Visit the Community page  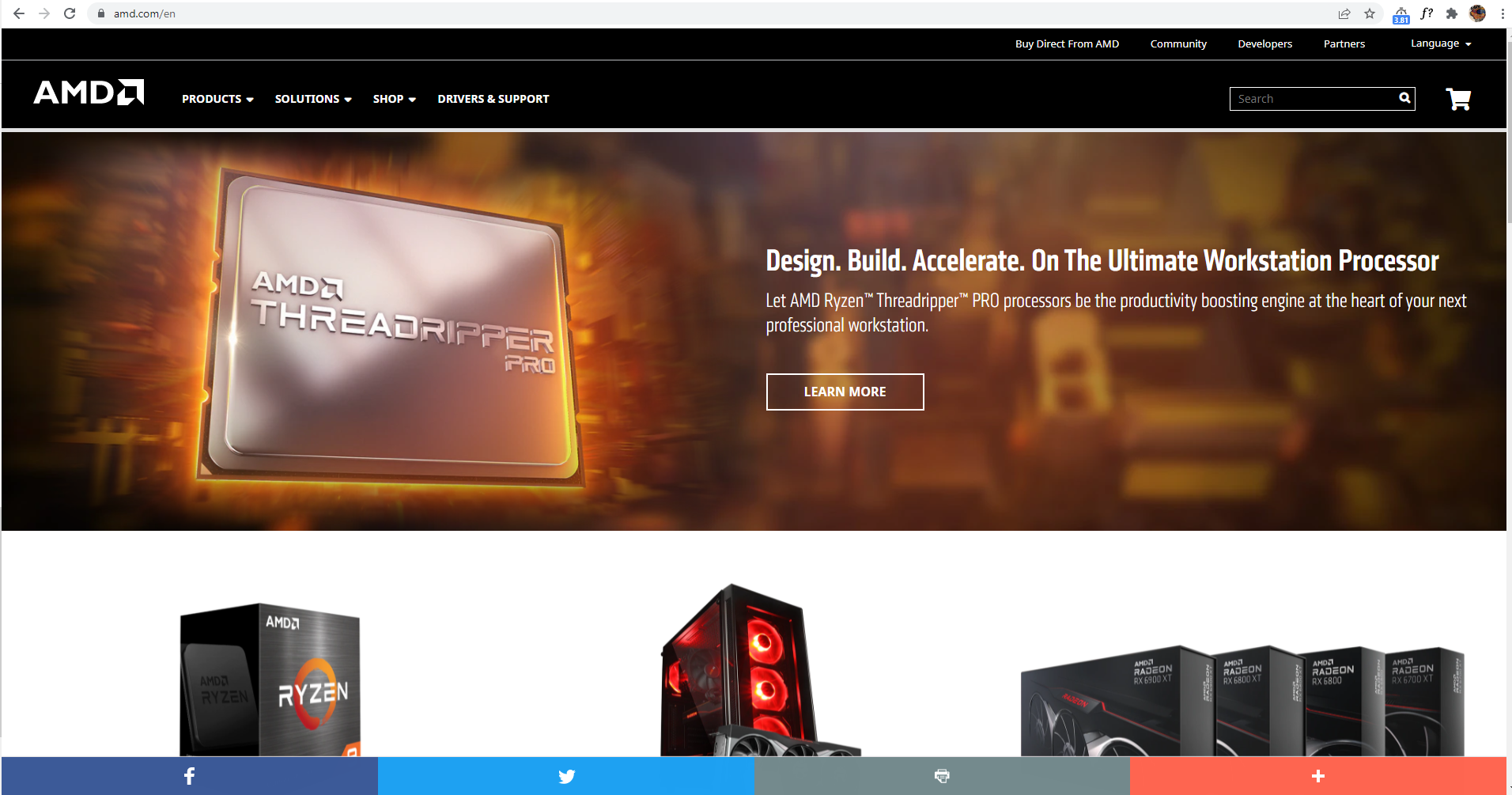click(x=1177, y=44)
